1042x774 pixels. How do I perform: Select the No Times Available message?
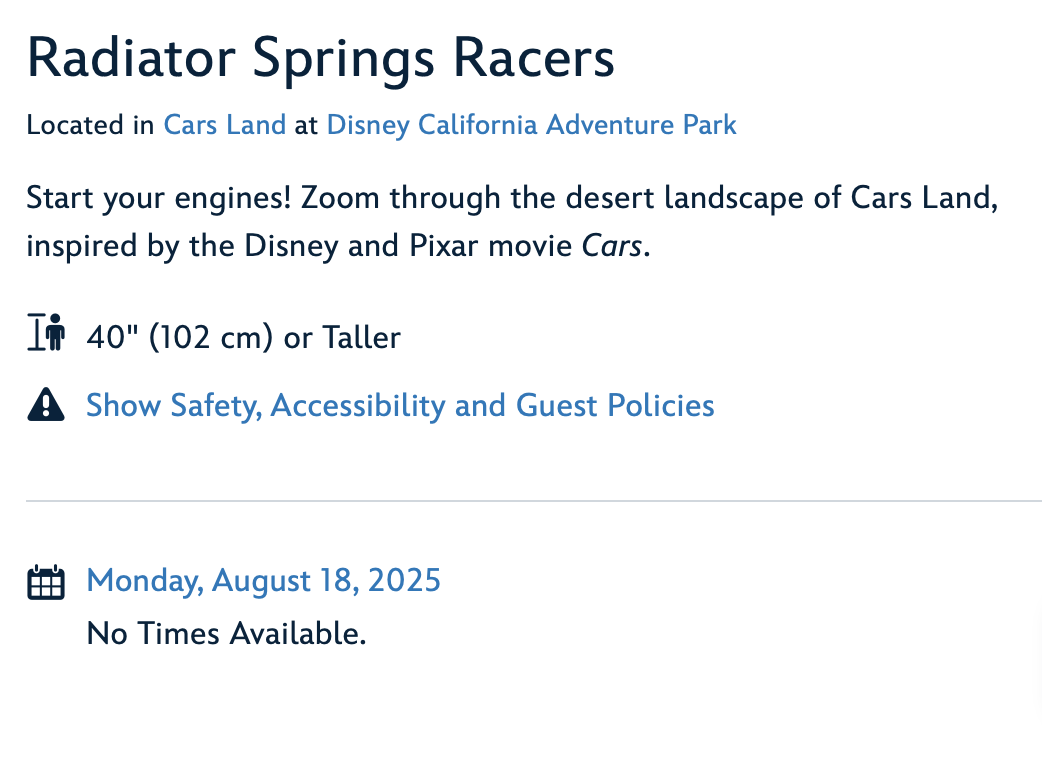point(227,633)
